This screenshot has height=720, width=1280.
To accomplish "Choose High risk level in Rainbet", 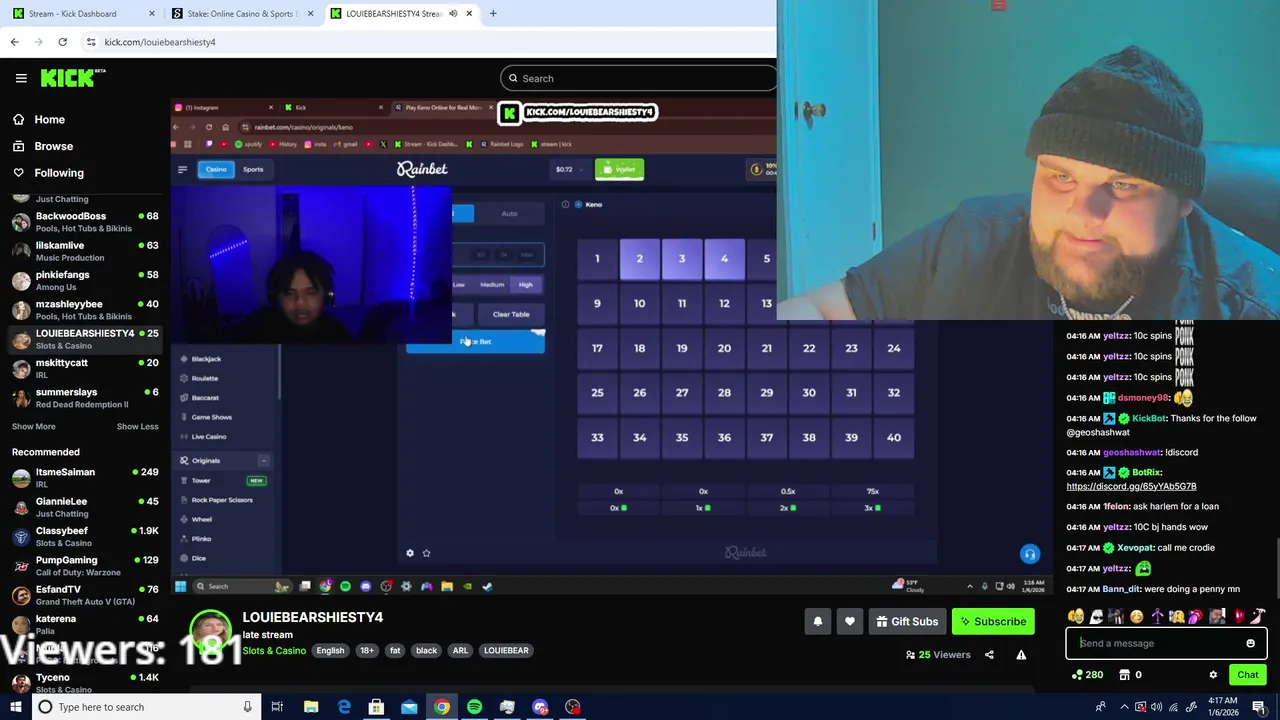I will (525, 285).
